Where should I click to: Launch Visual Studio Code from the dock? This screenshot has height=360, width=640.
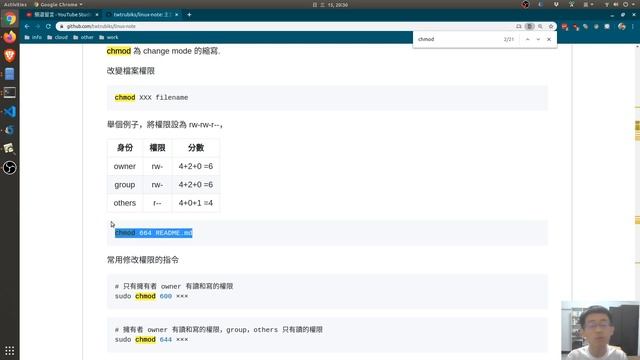[x=10, y=111]
